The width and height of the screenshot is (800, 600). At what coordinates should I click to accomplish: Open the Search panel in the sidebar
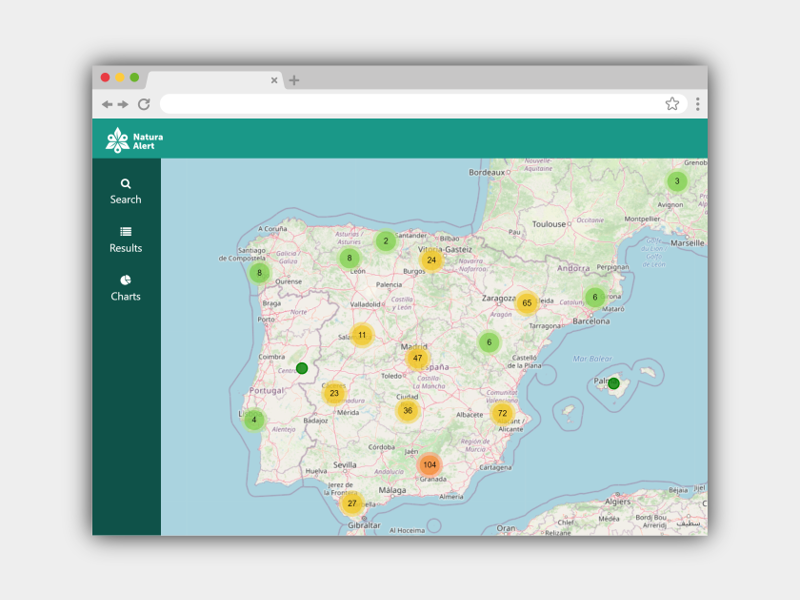(126, 192)
